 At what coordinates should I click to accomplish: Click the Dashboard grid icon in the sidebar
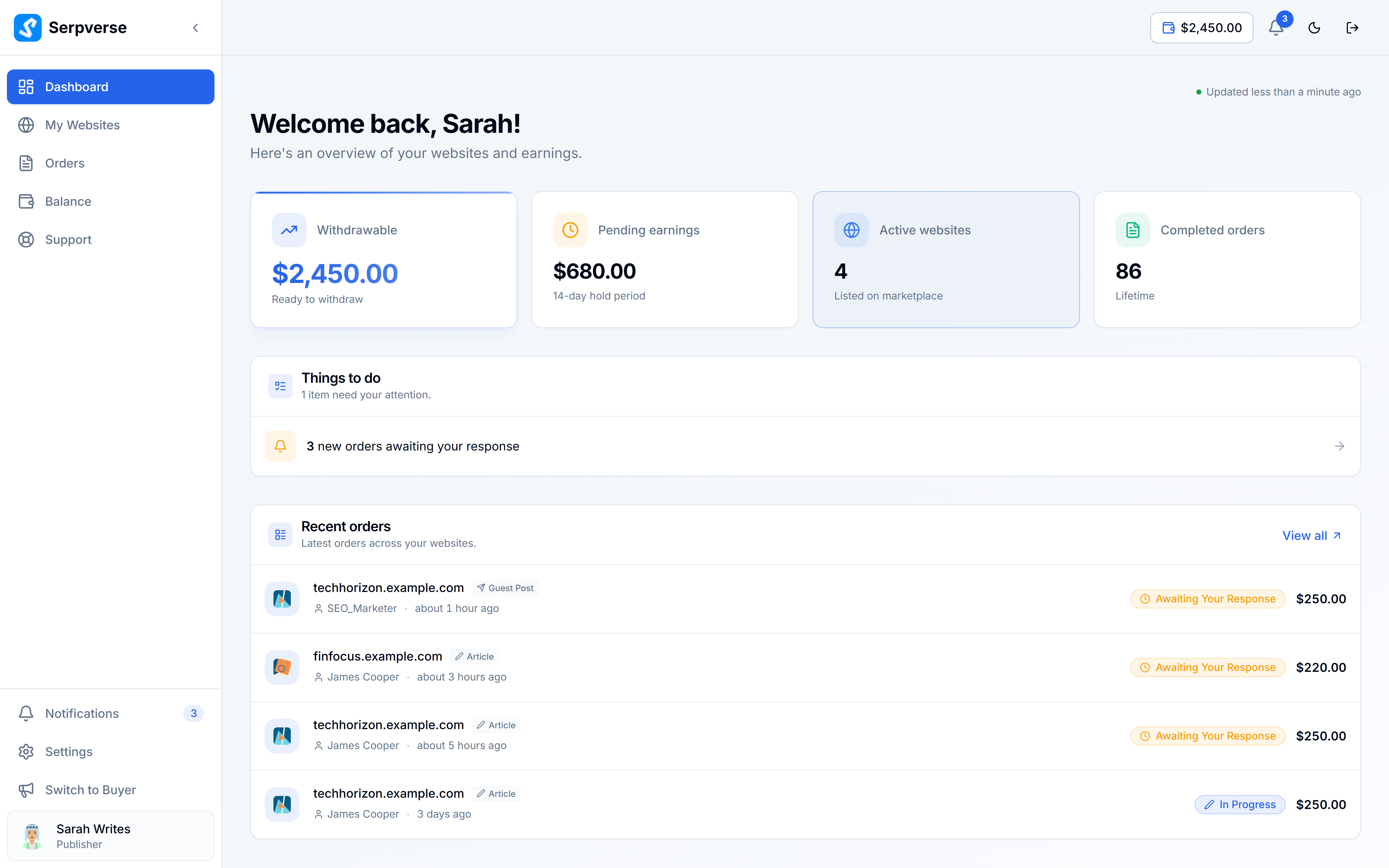tap(26, 87)
